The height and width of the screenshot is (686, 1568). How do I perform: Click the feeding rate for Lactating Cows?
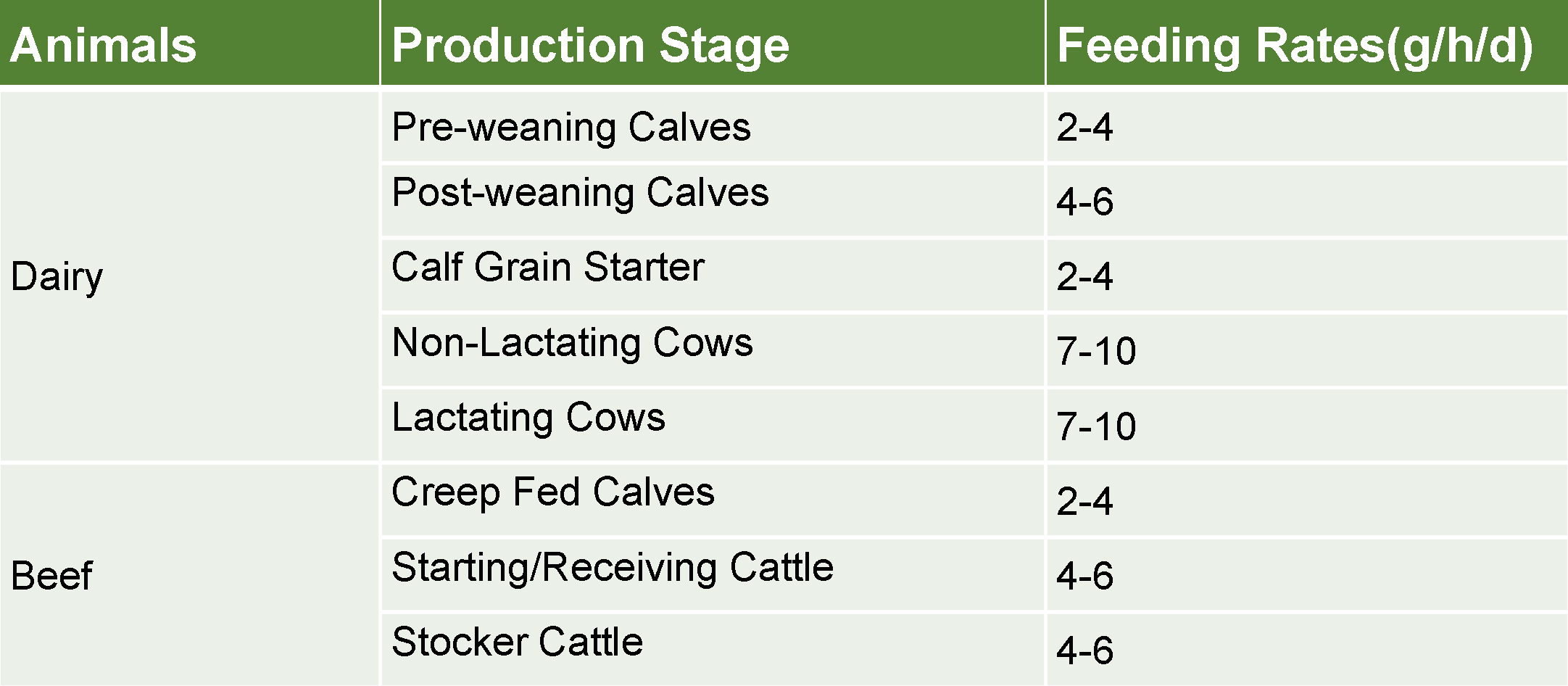point(1307,425)
